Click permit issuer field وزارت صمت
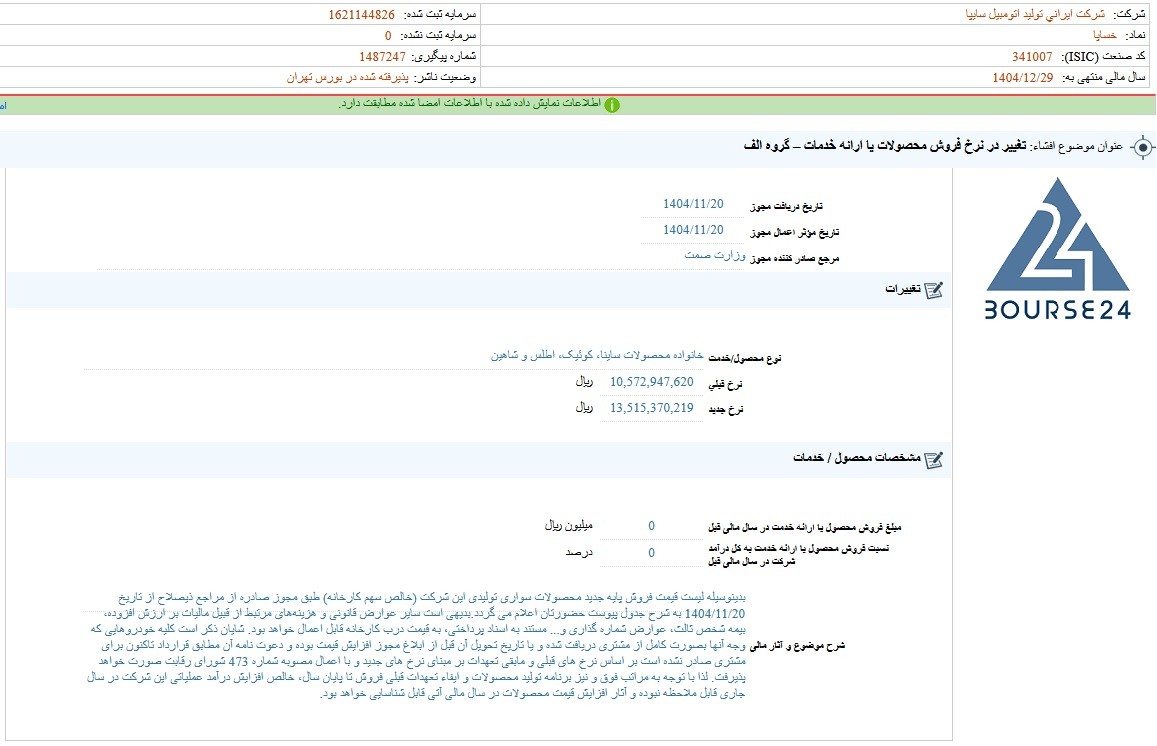Image resolution: width=1157 pixels, height=746 pixels. tap(714, 255)
